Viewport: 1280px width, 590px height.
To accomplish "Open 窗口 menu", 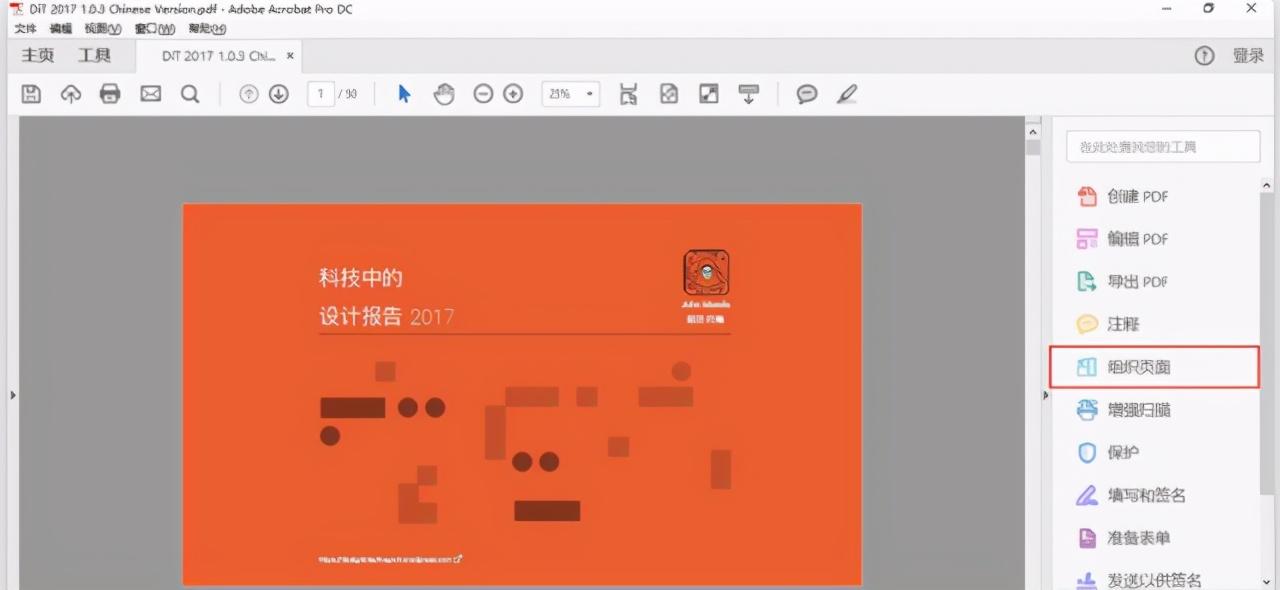I will [x=155, y=29].
